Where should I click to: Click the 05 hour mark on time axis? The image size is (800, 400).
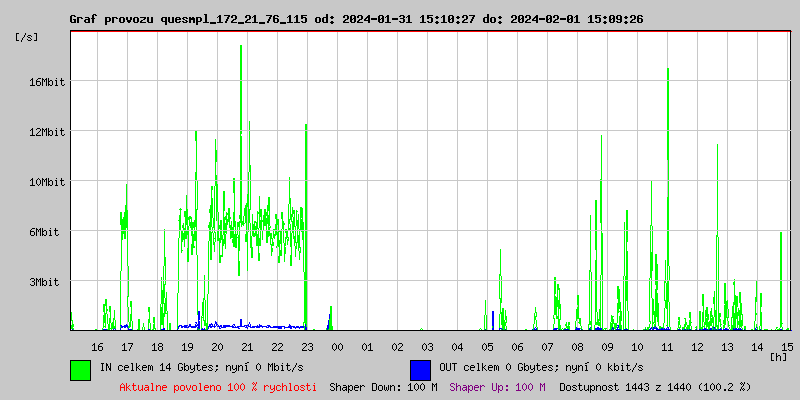(x=487, y=346)
